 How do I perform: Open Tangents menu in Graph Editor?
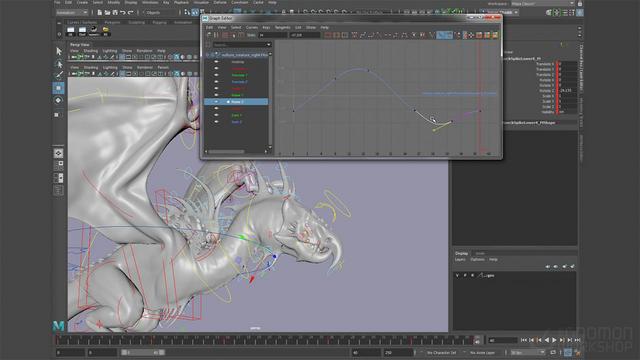pyautogui.click(x=282, y=27)
